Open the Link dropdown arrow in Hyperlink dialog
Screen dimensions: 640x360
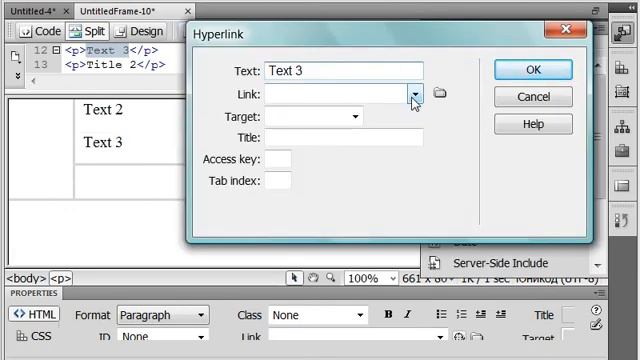[x=415, y=94]
